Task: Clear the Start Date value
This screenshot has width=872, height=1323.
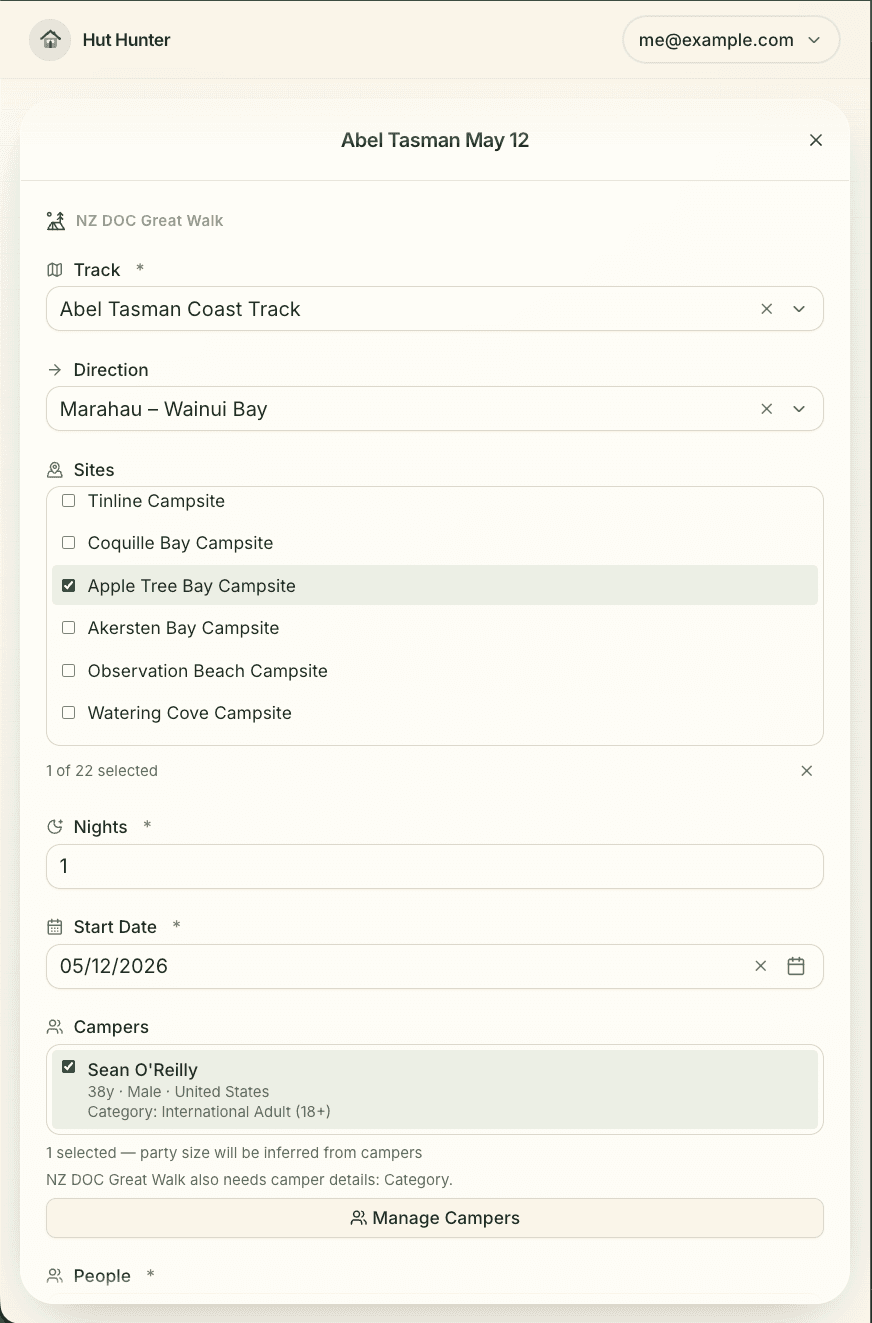Action: [761, 966]
